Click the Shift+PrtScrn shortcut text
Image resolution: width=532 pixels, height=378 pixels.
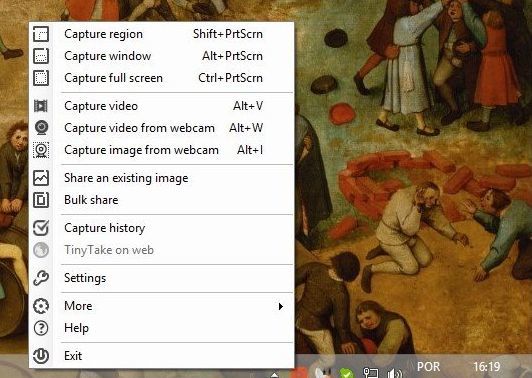point(228,34)
